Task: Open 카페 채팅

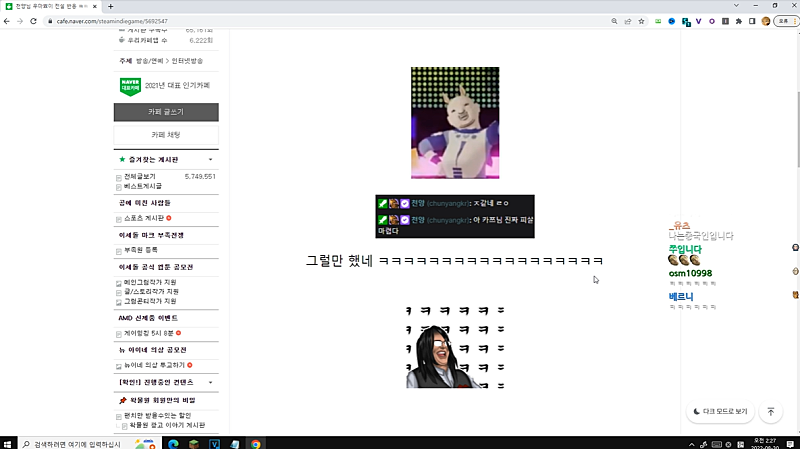Action: coord(166,135)
